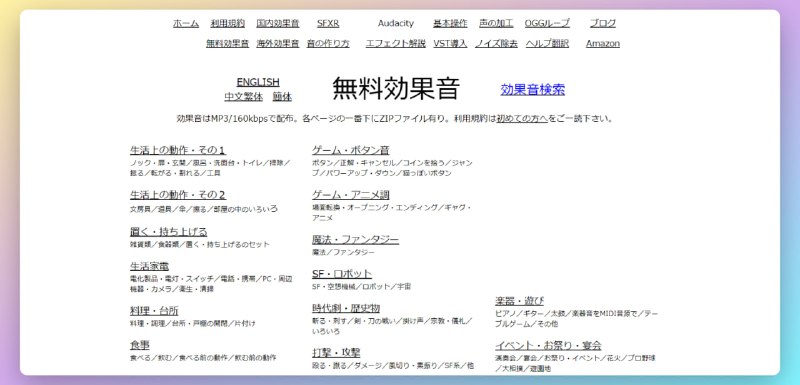Open category SF・ロボット
Screen dimensions: 800x385
coord(342,274)
